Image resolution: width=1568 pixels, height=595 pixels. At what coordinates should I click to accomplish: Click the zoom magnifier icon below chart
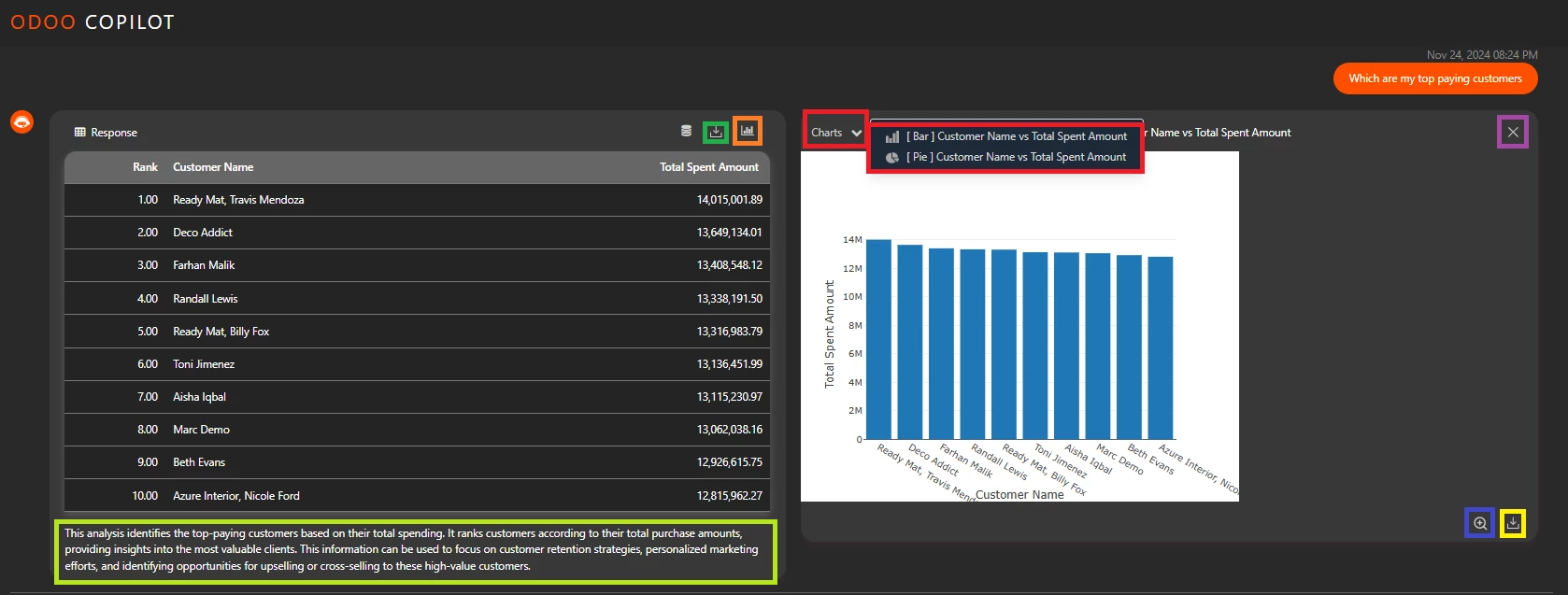pyautogui.click(x=1480, y=523)
